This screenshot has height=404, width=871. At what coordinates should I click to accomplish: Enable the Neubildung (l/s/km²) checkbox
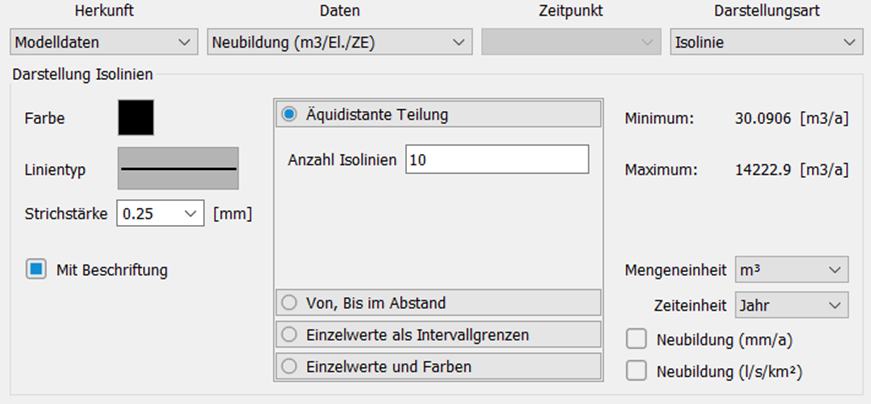pyautogui.click(x=636, y=371)
